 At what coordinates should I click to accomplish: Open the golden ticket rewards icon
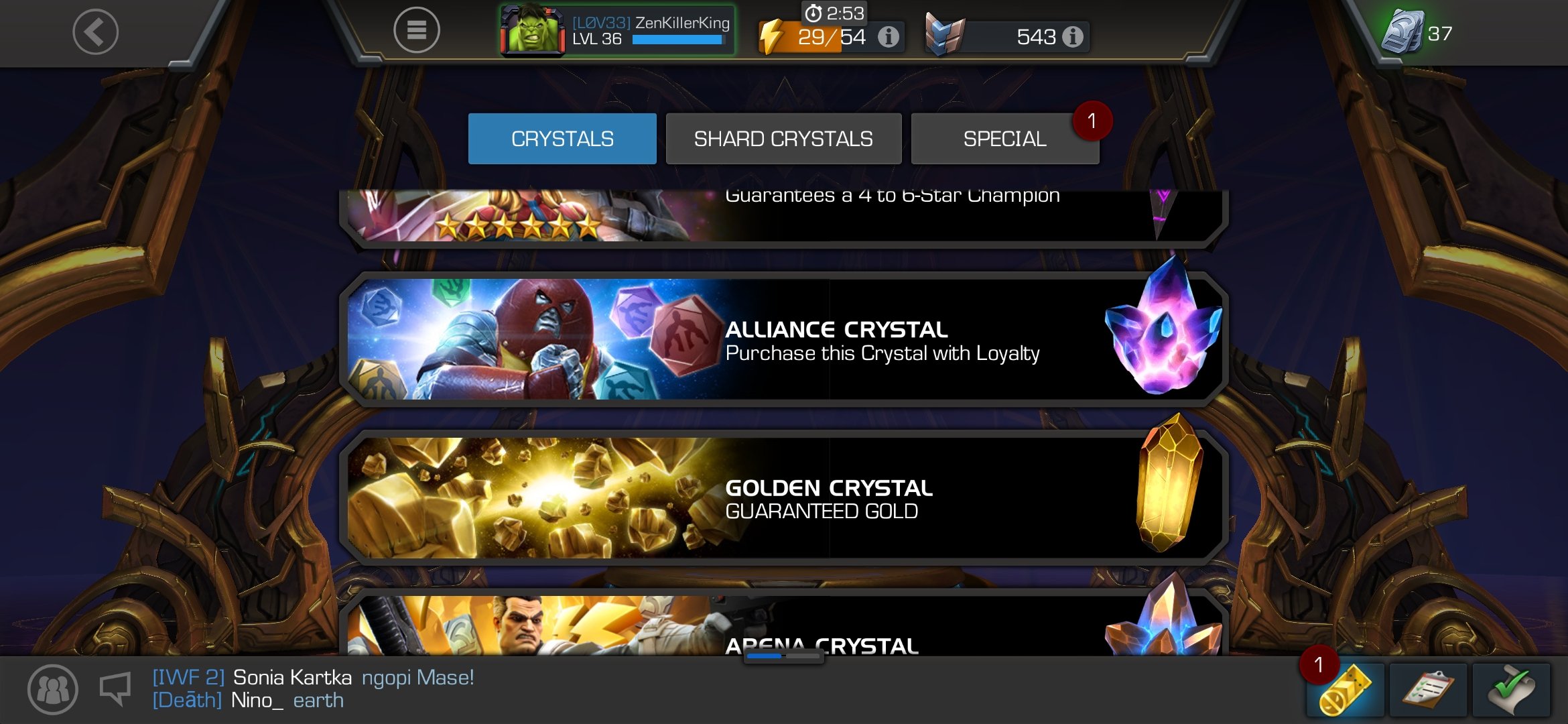click(1345, 690)
